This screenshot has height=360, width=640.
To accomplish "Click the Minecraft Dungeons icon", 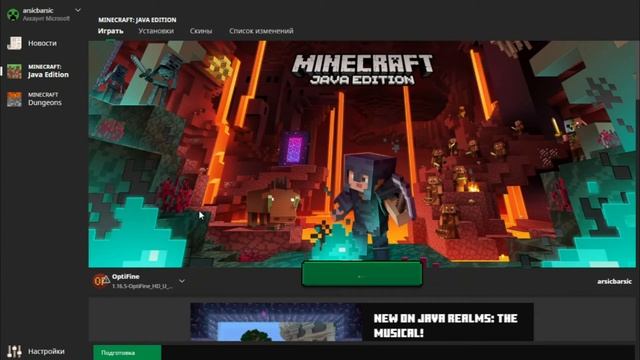I will point(14,99).
